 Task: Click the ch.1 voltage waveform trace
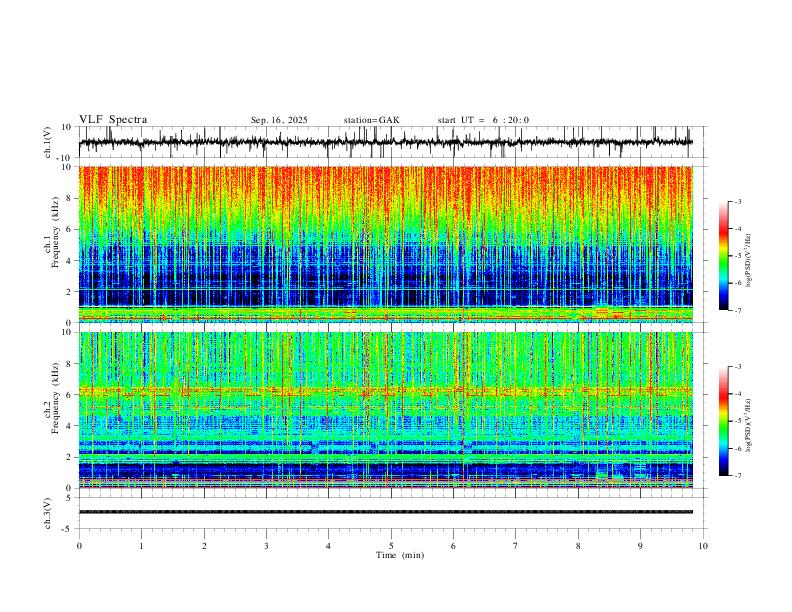[x=385, y=142]
